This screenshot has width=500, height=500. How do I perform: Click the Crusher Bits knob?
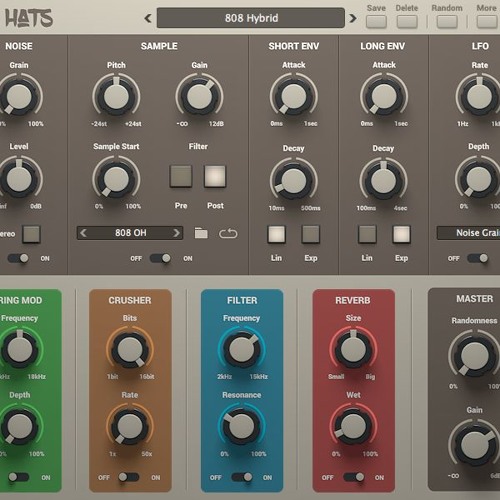pos(130,350)
